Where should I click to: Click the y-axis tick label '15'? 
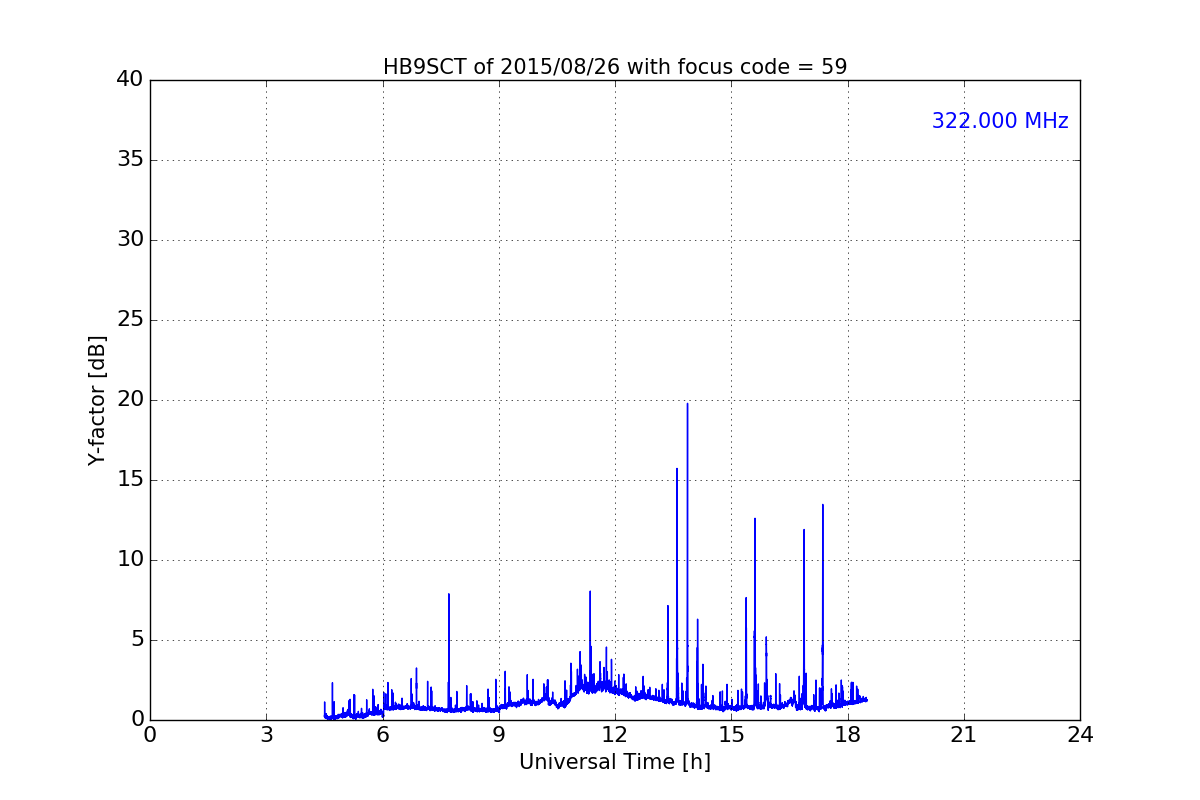(x=130, y=480)
